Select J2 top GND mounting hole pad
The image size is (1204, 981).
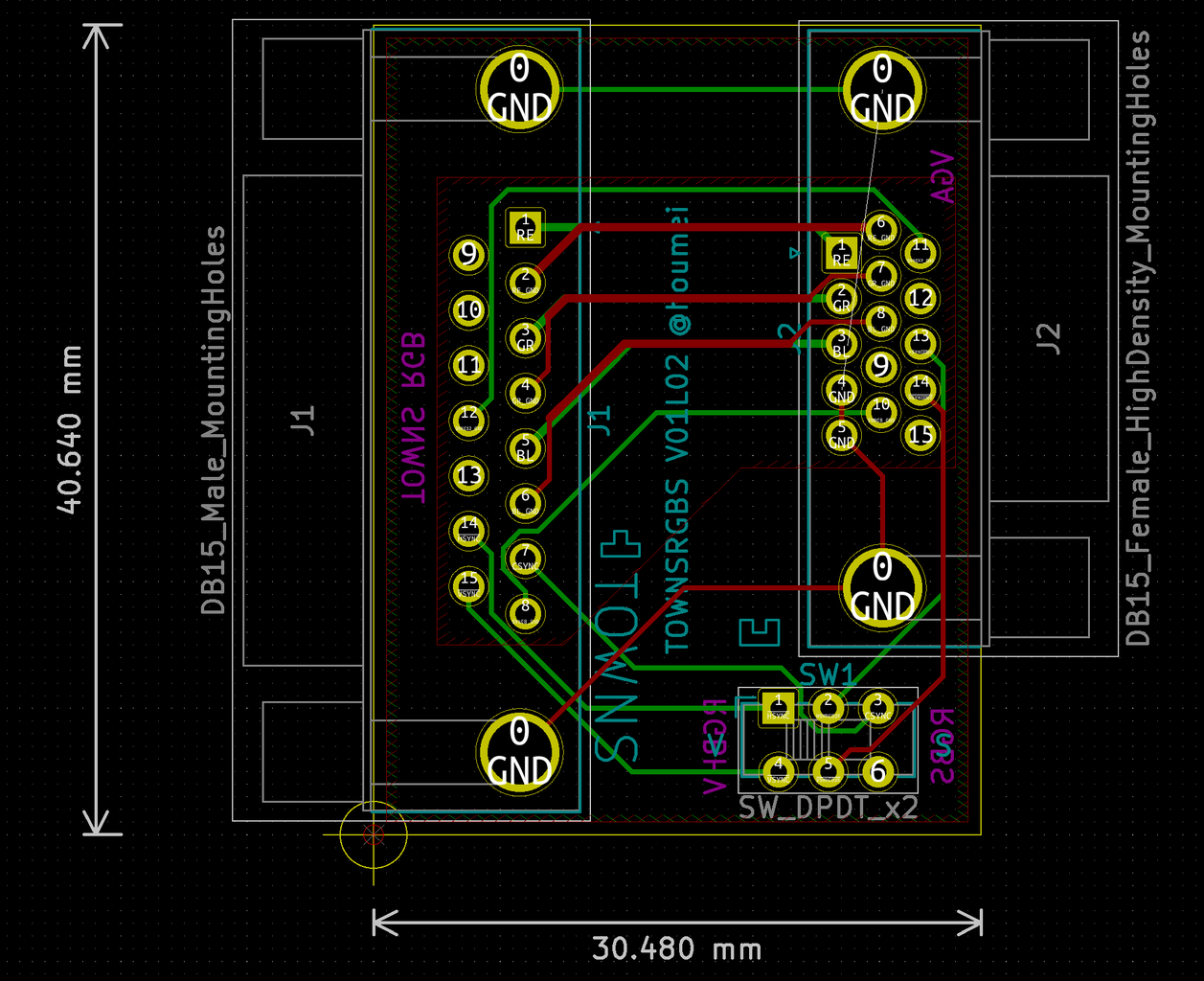point(882,89)
